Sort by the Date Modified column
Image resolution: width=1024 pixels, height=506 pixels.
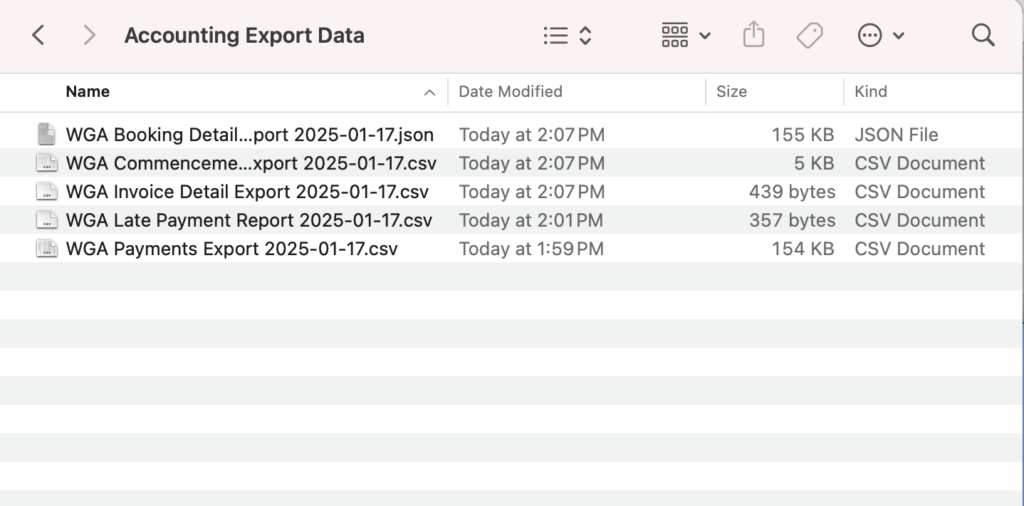(x=510, y=92)
